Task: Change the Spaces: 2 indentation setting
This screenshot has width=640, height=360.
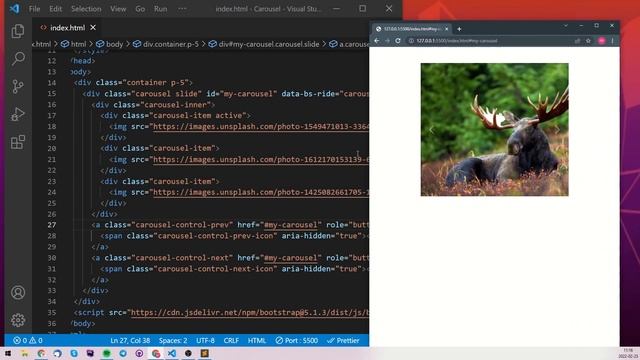Action: click(x=173, y=340)
